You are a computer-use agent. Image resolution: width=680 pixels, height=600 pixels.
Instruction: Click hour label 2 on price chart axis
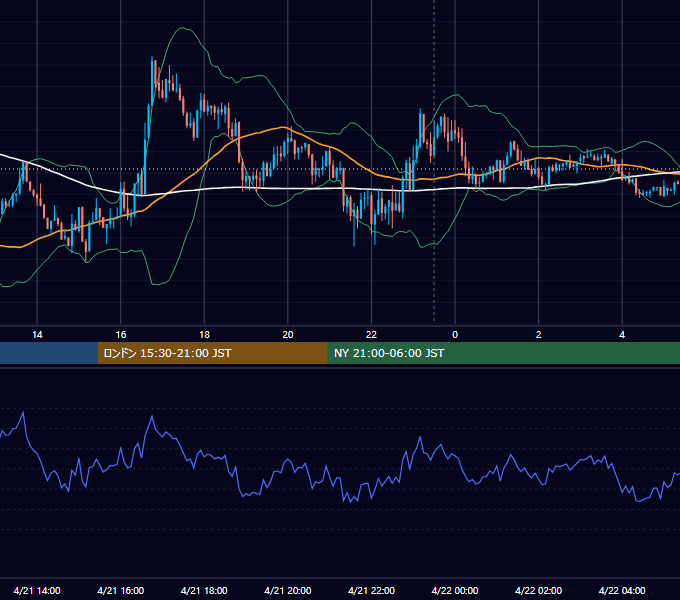click(x=539, y=335)
